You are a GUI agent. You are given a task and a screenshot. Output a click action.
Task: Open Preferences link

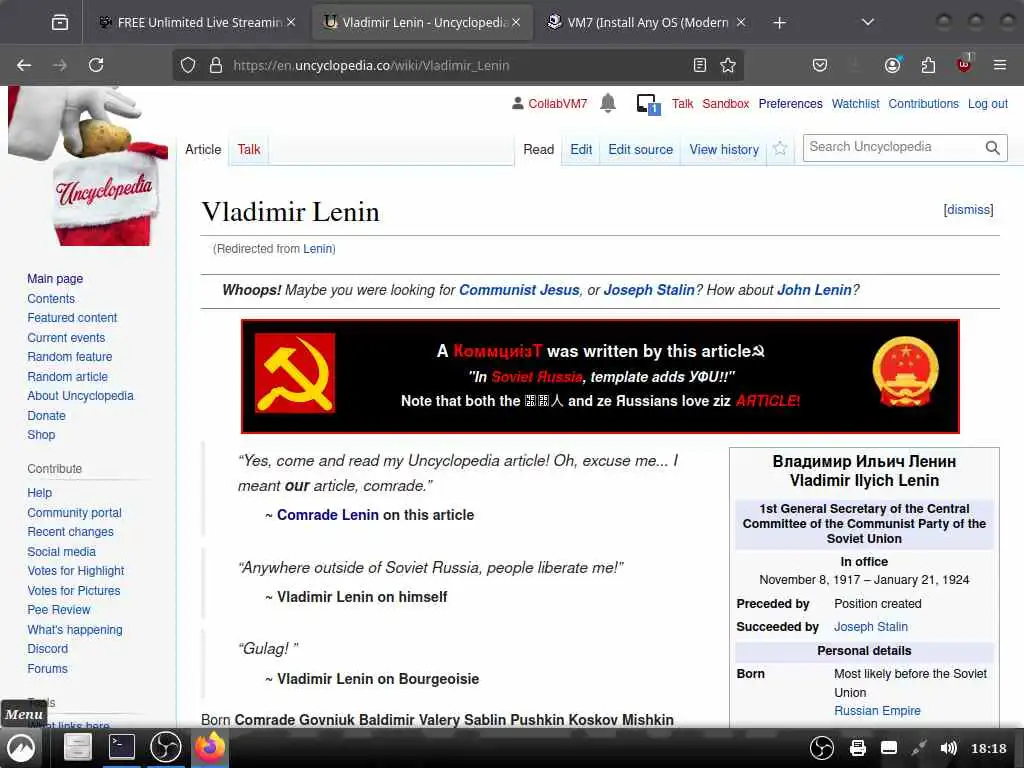[x=790, y=104]
